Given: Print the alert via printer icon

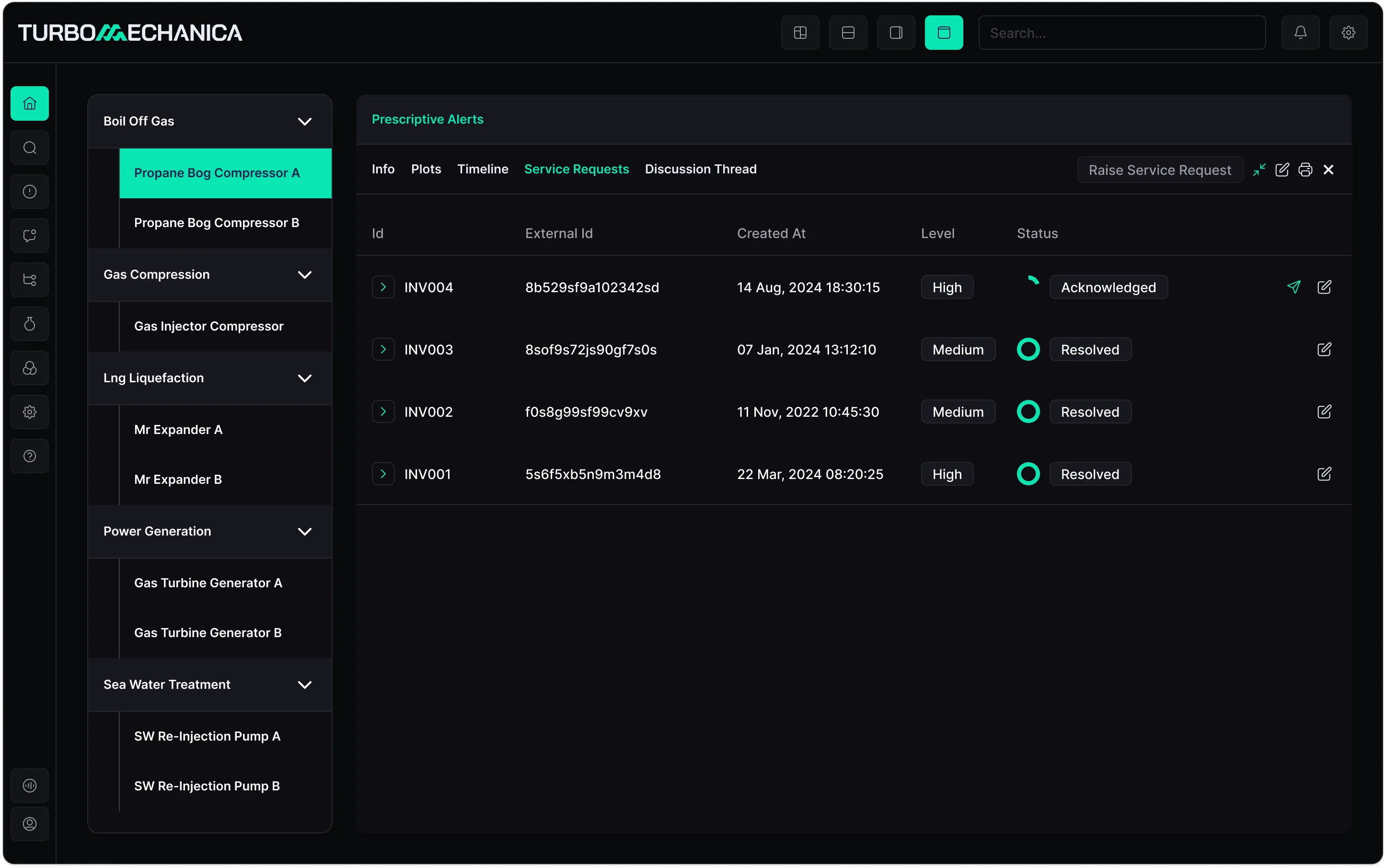Looking at the screenshot, I should click(x=1305, y=170).
